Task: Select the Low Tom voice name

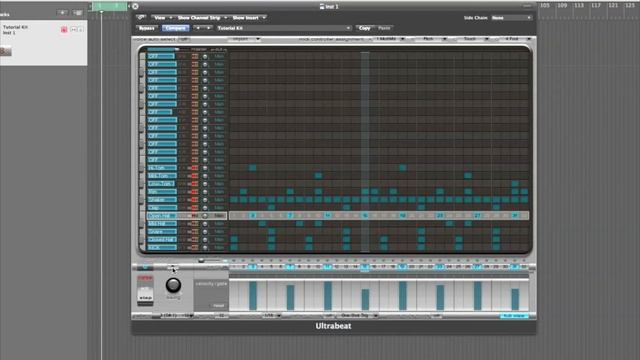Action: point(162,184)
